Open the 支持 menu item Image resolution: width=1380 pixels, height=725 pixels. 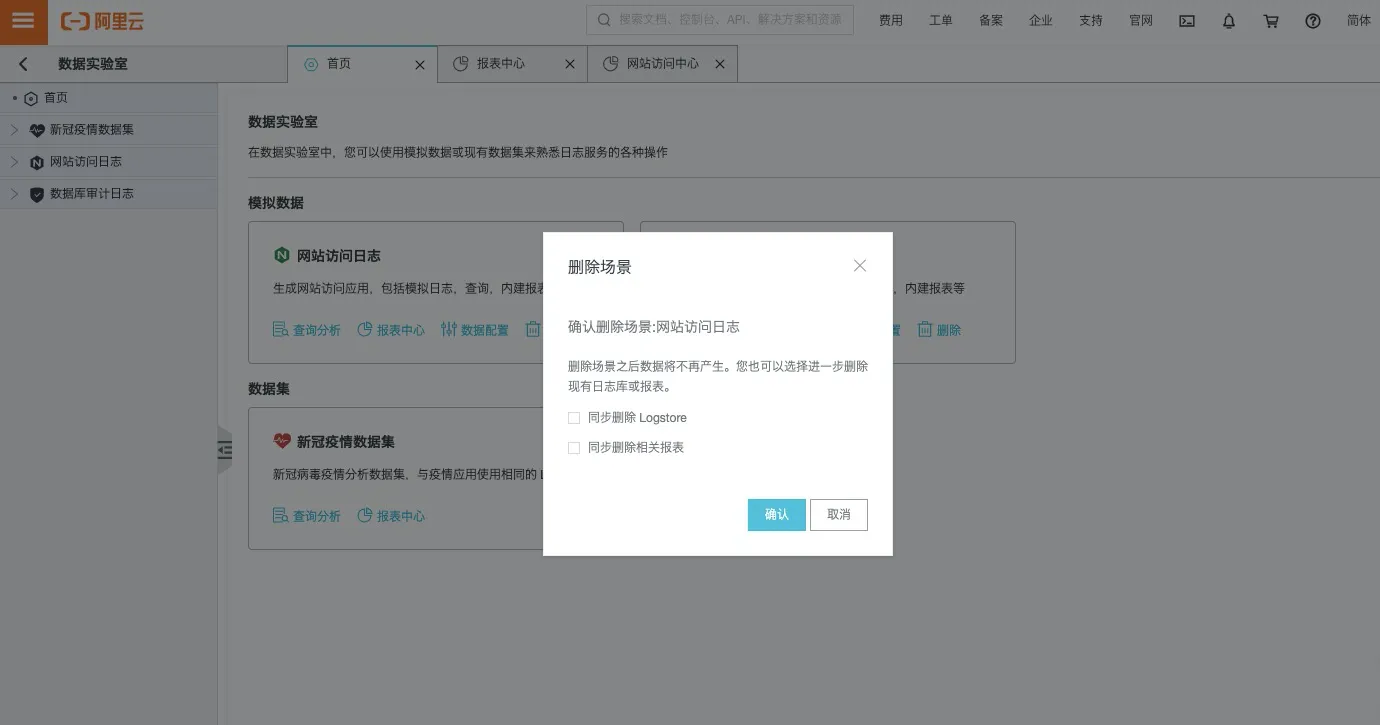pos(1091,21)
